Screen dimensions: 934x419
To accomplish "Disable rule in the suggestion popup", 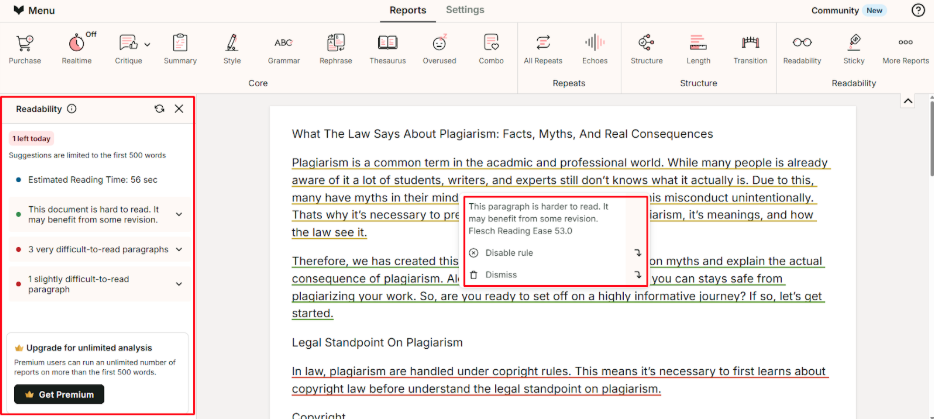I will coord(508,253).
